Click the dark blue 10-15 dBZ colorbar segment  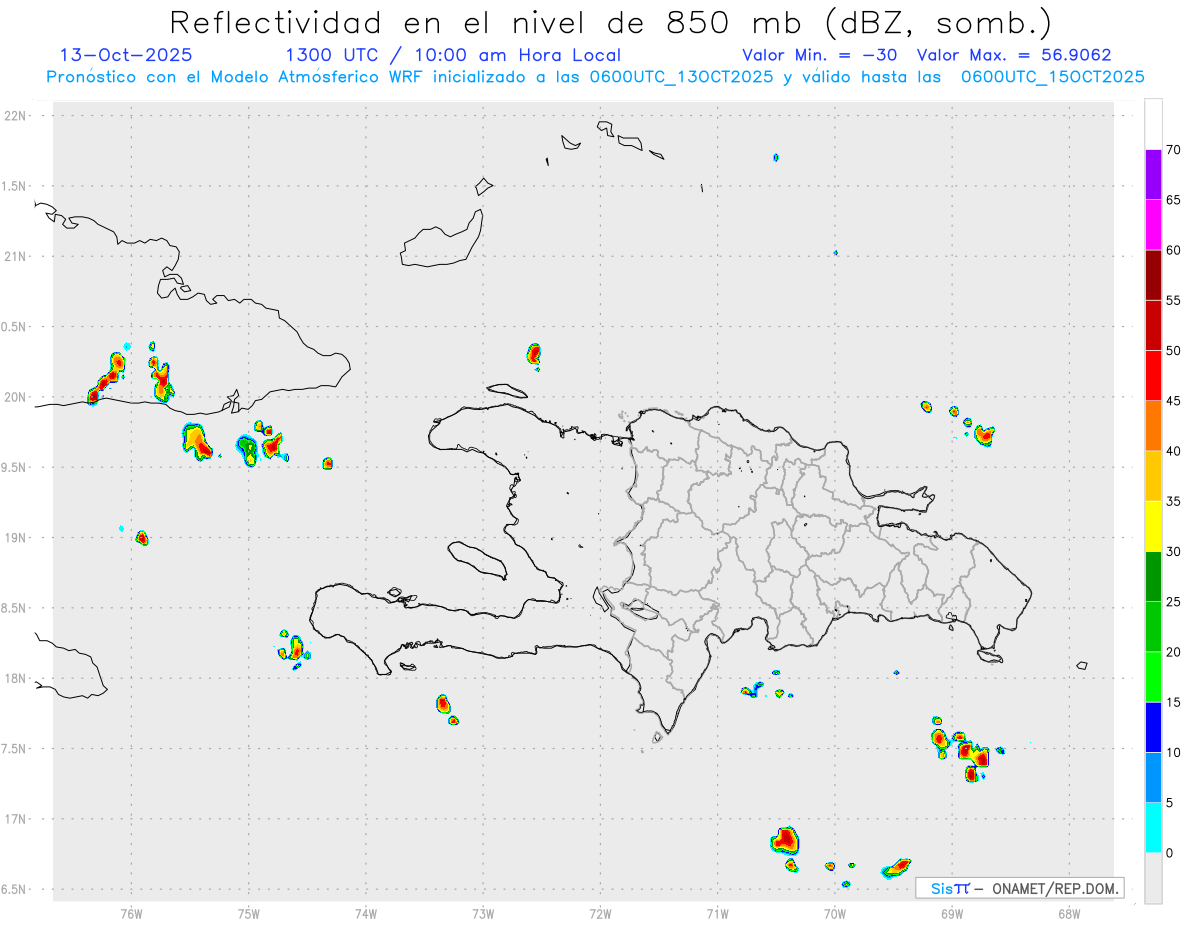coord(1153,727)
